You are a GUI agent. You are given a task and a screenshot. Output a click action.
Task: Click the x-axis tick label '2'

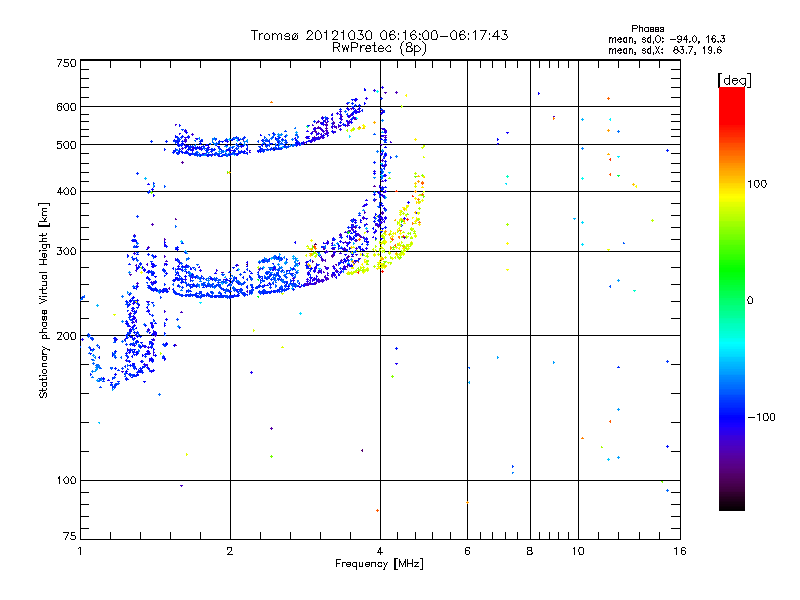pyautogui.click(x=230, y=551)
